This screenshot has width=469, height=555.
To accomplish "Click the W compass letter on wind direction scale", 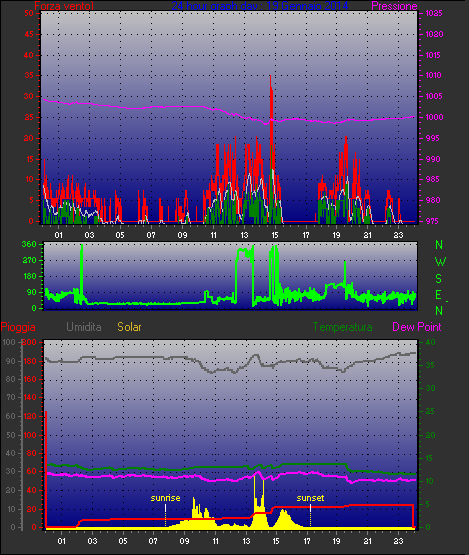I will click(x=440, y=262).
